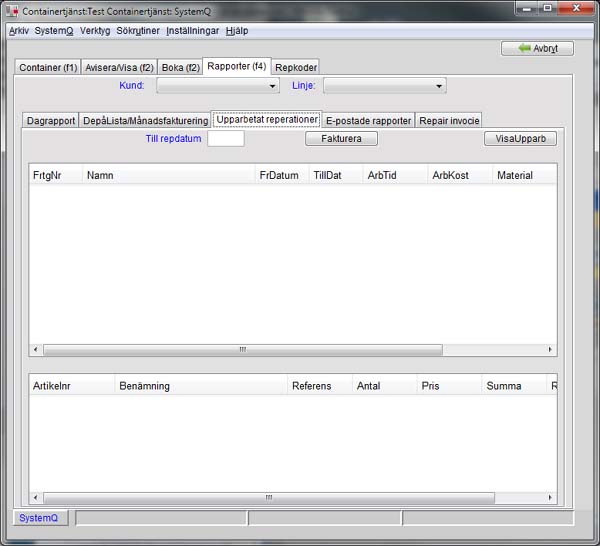The width and height of the screenshot is (600, 546).
Task: Click the VisaUpparb button
Action: (520, 139)
